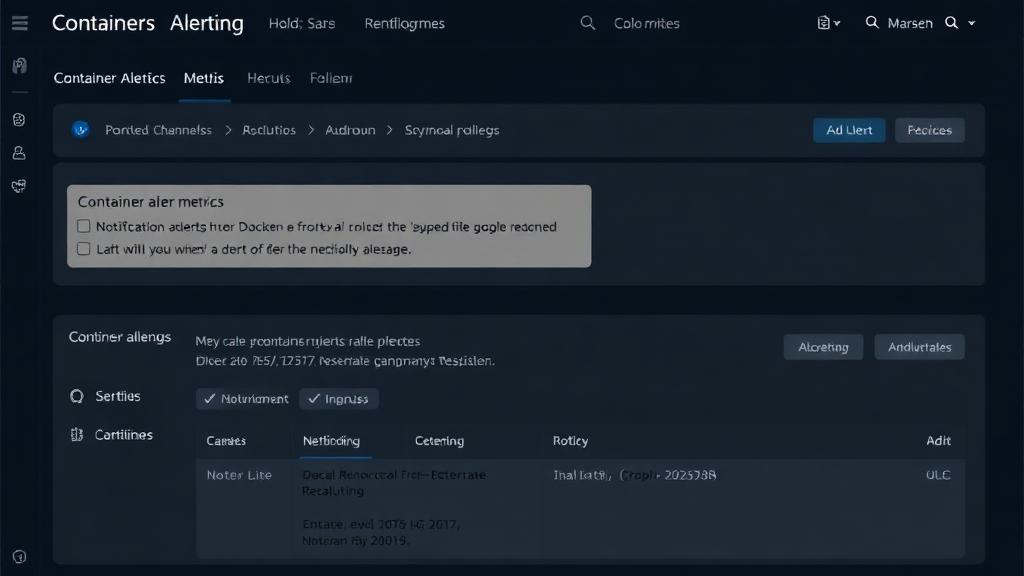Select the Containers icon in left sidebar

pos(18,65)
